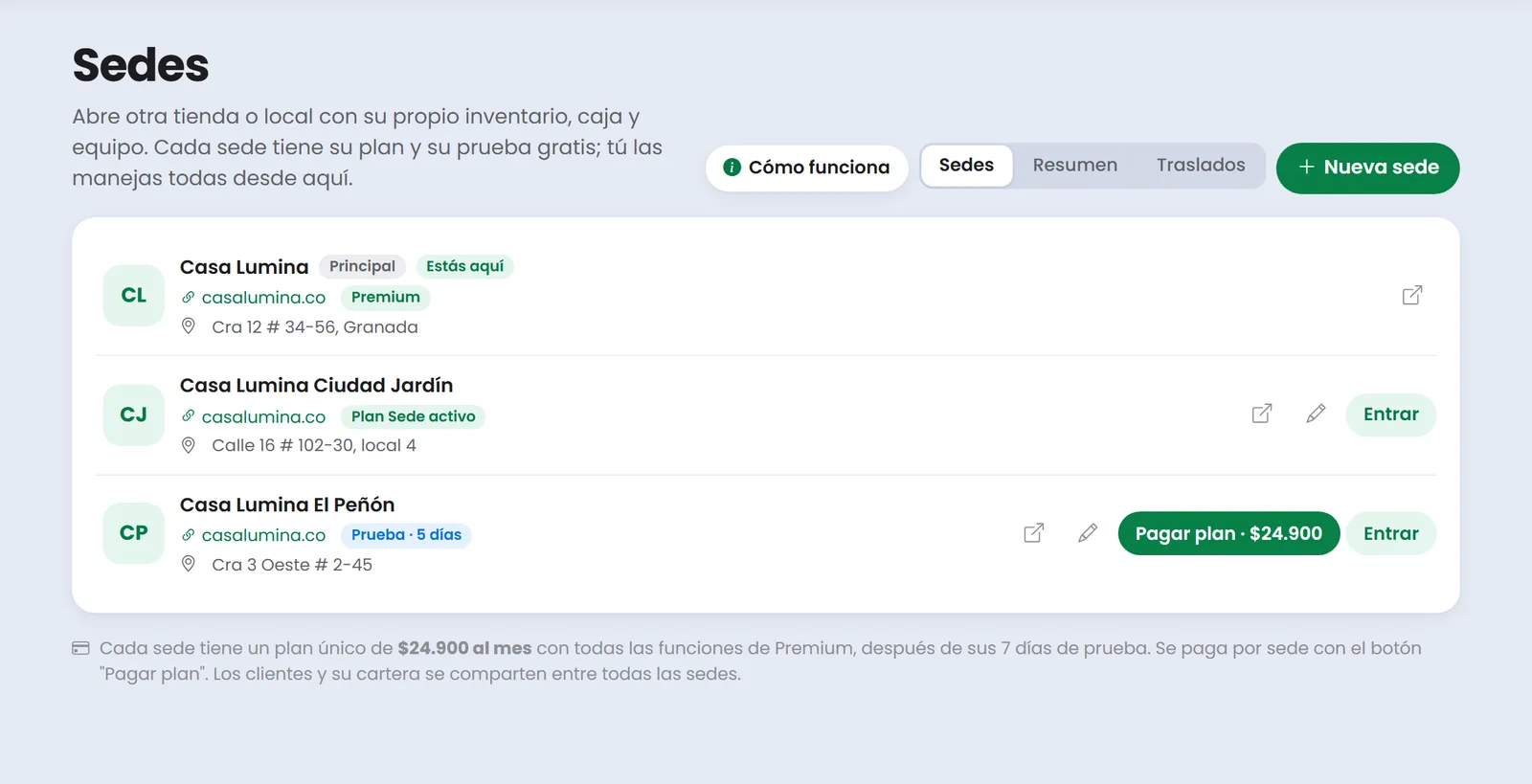Image resolution: width=1532 pixels, height=784 pixels.
Task: Enter the Casa Lumina El Peñón branch
Action: click(x=1390, y=533)
